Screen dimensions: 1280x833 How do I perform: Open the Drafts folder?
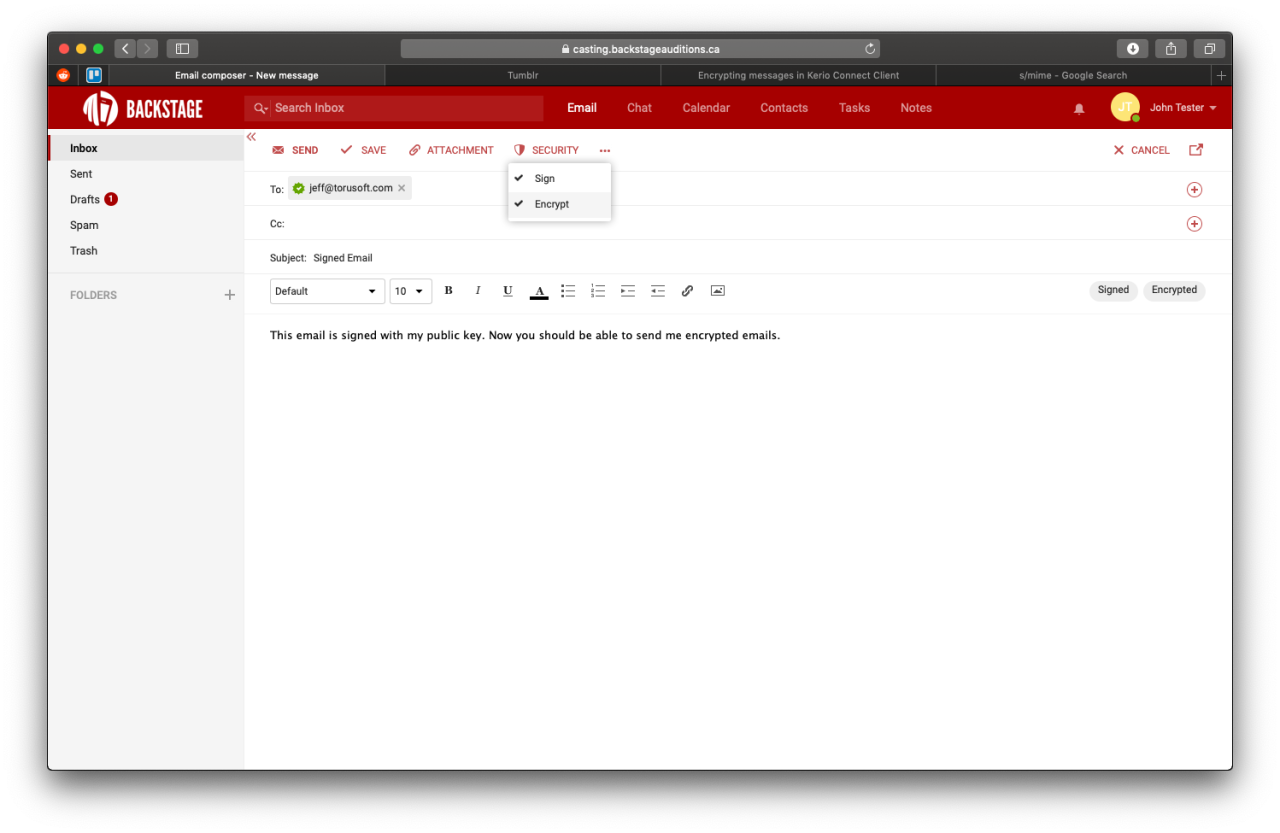click(x=146, y=200)
